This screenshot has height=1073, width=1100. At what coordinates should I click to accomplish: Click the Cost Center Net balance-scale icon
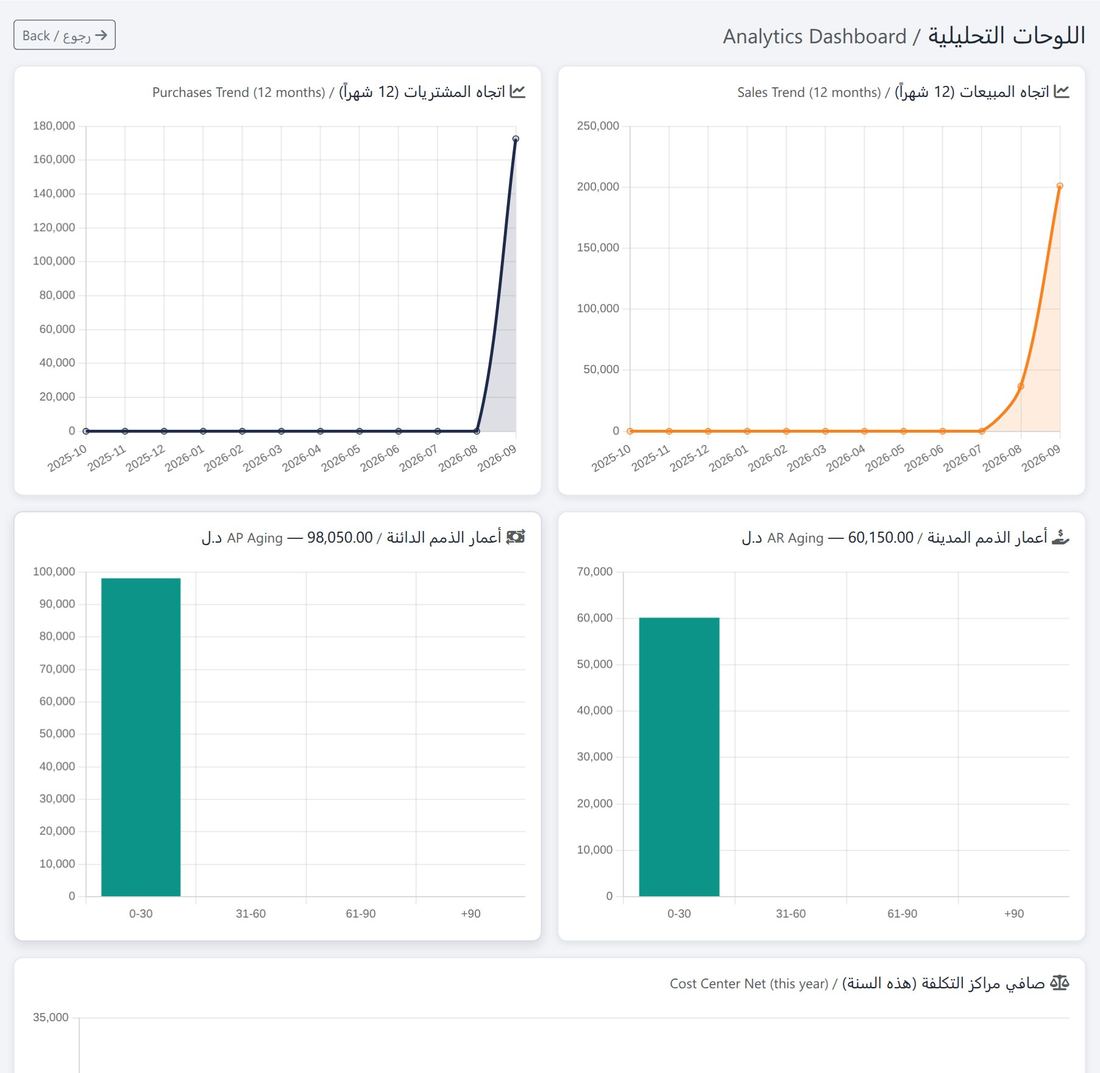click(1059, 983)
